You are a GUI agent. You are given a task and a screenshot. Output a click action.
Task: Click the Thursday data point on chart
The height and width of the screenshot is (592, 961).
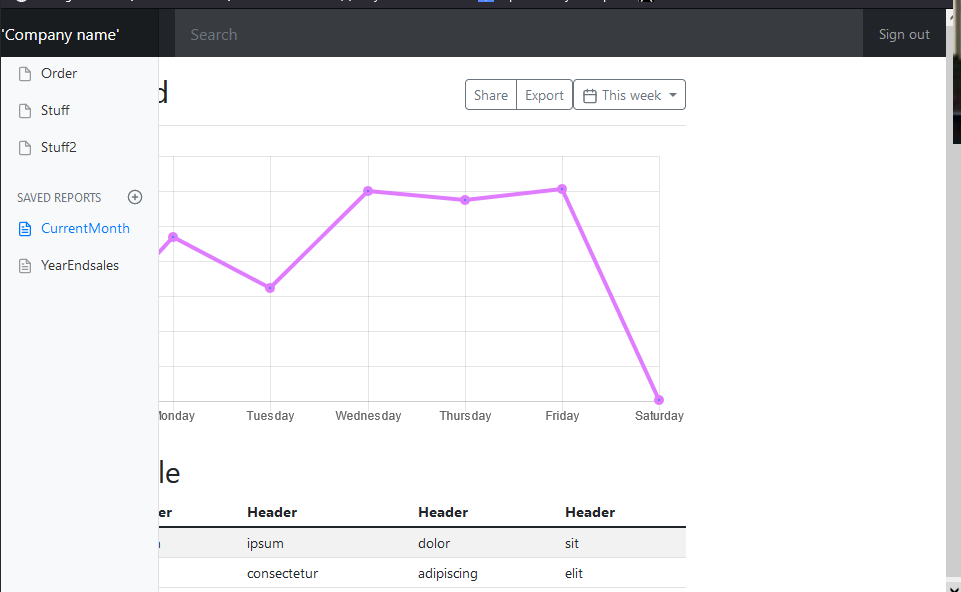[465, 200]
